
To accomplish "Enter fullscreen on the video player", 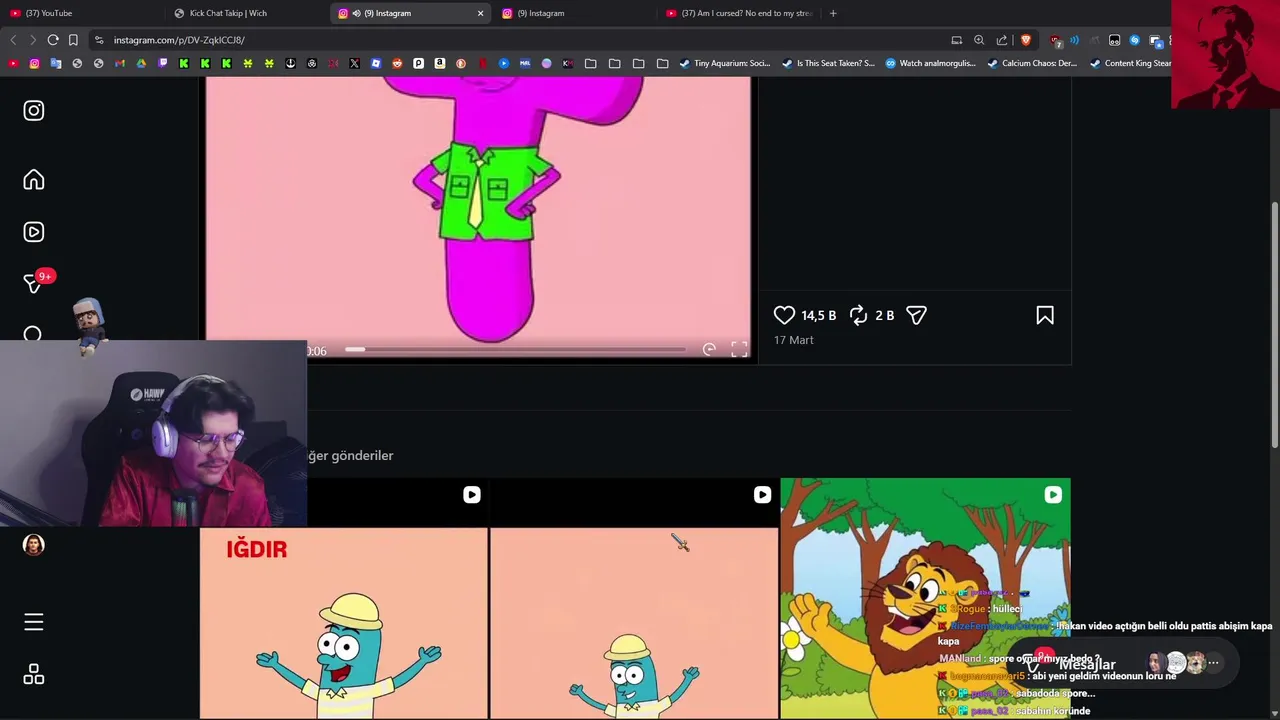I will tap(739, 349).
